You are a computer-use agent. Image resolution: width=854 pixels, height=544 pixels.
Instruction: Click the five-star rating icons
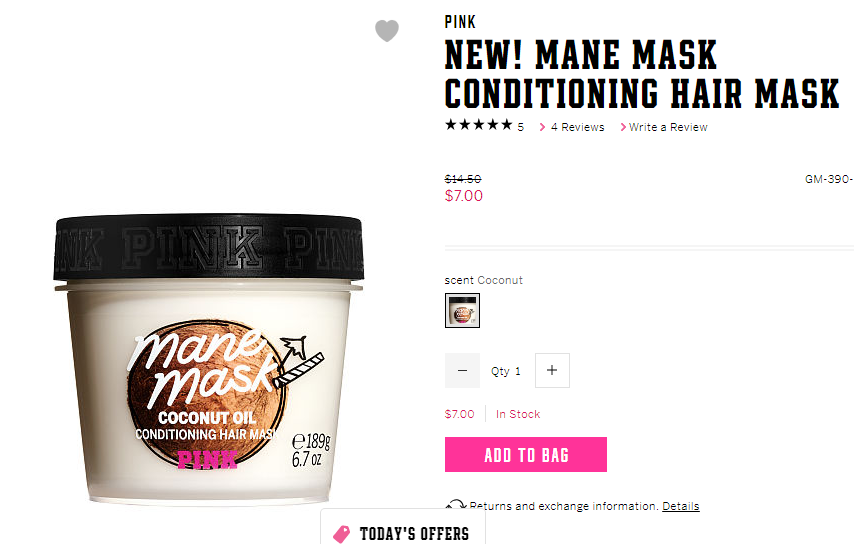tap(479, 125)
